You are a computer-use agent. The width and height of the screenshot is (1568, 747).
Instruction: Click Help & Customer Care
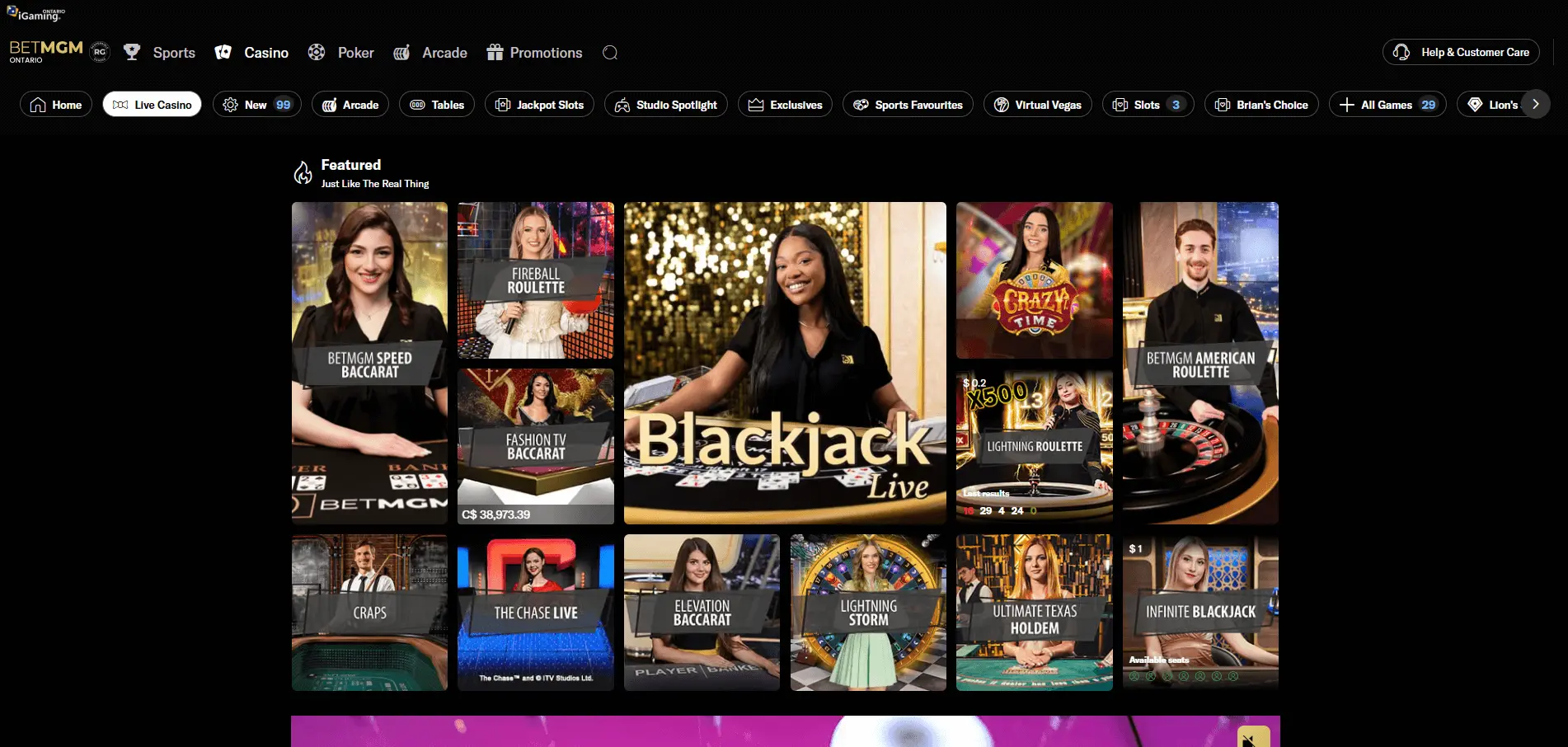tap(1461, 51)
